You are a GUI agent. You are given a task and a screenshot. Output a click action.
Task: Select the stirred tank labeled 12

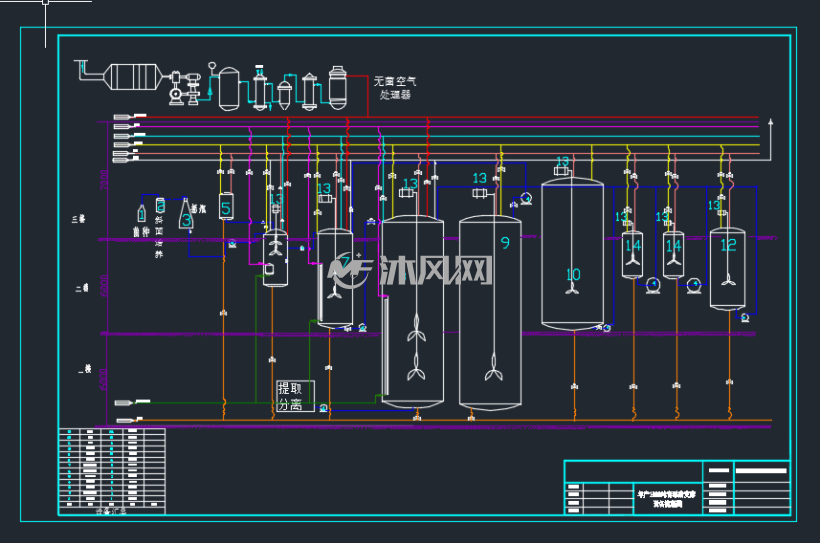[x=727, y=269]
